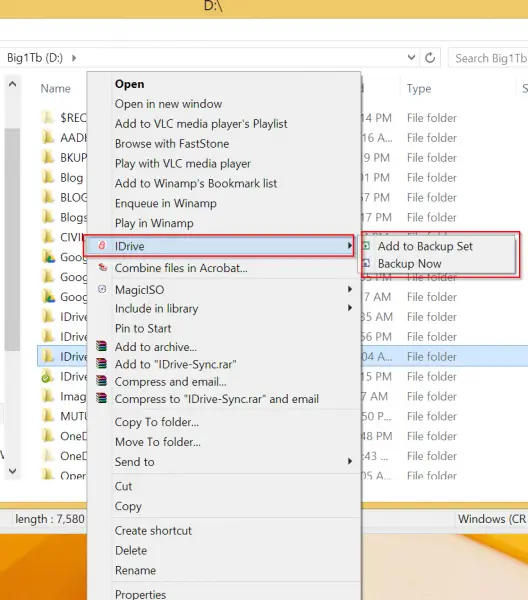Image resolution: width=528 pixels, height=600 pixels.
Task: Click the Type column header
Action: coord(419,89)
